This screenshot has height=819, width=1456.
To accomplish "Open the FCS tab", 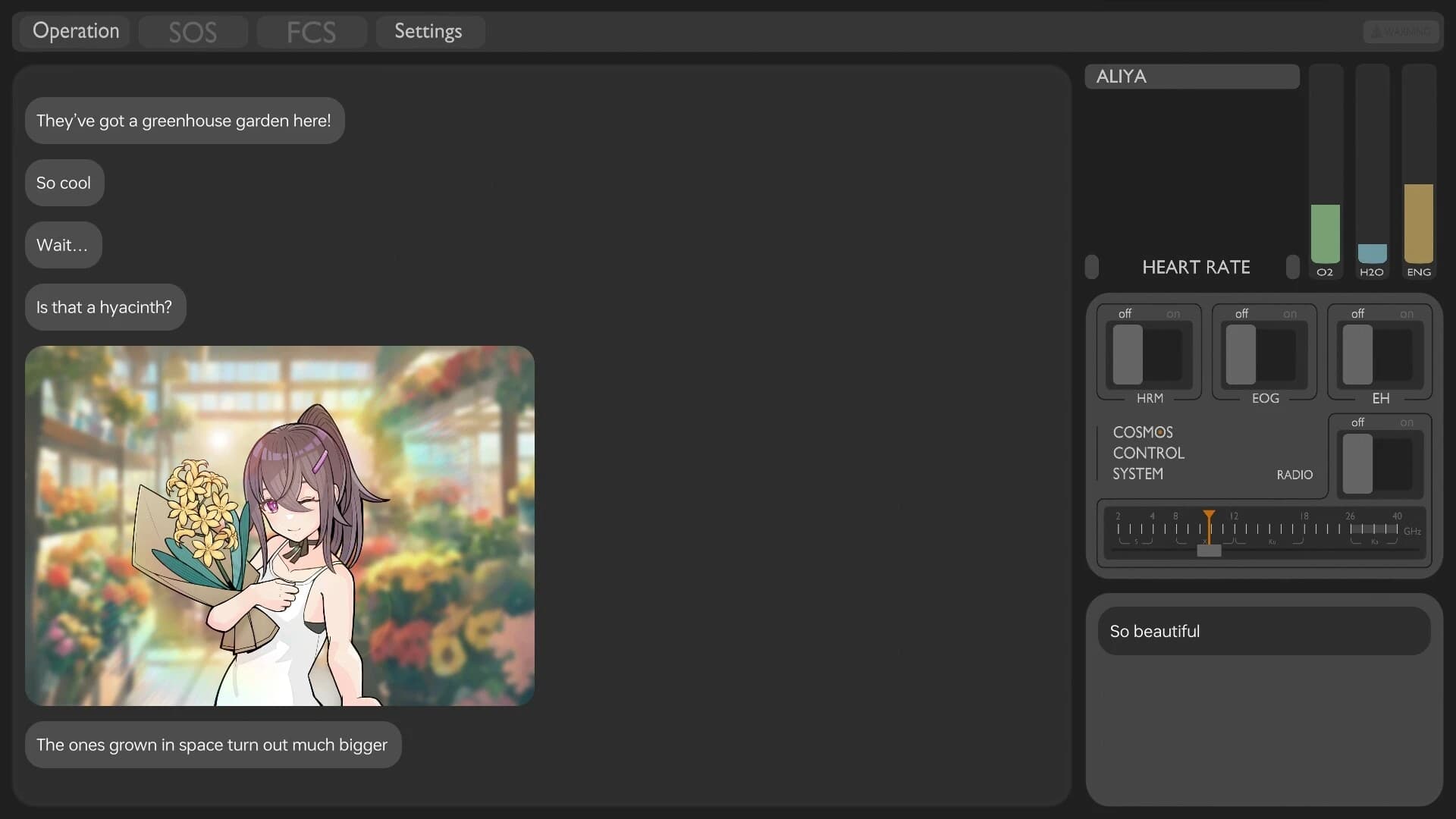I will (x=311, y=31).
